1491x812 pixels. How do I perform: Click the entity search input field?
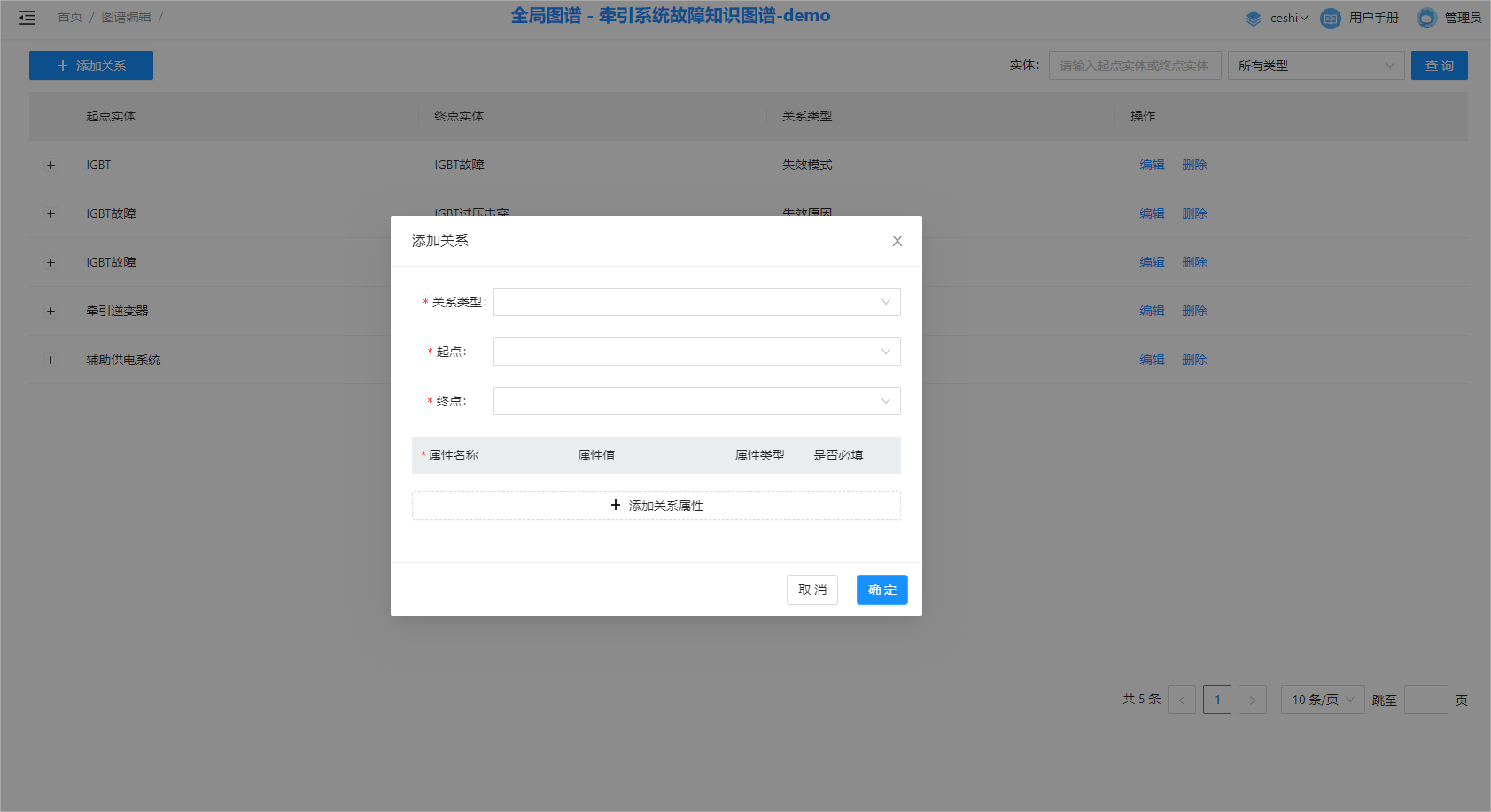1134,66
